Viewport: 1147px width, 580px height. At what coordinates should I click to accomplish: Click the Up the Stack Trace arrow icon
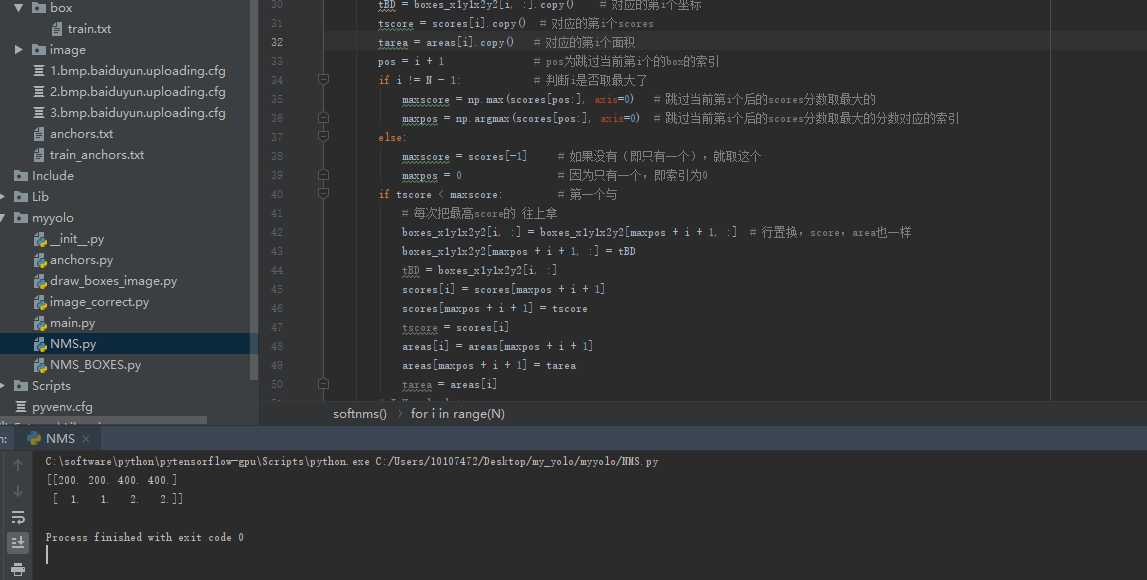click(18, 464)
